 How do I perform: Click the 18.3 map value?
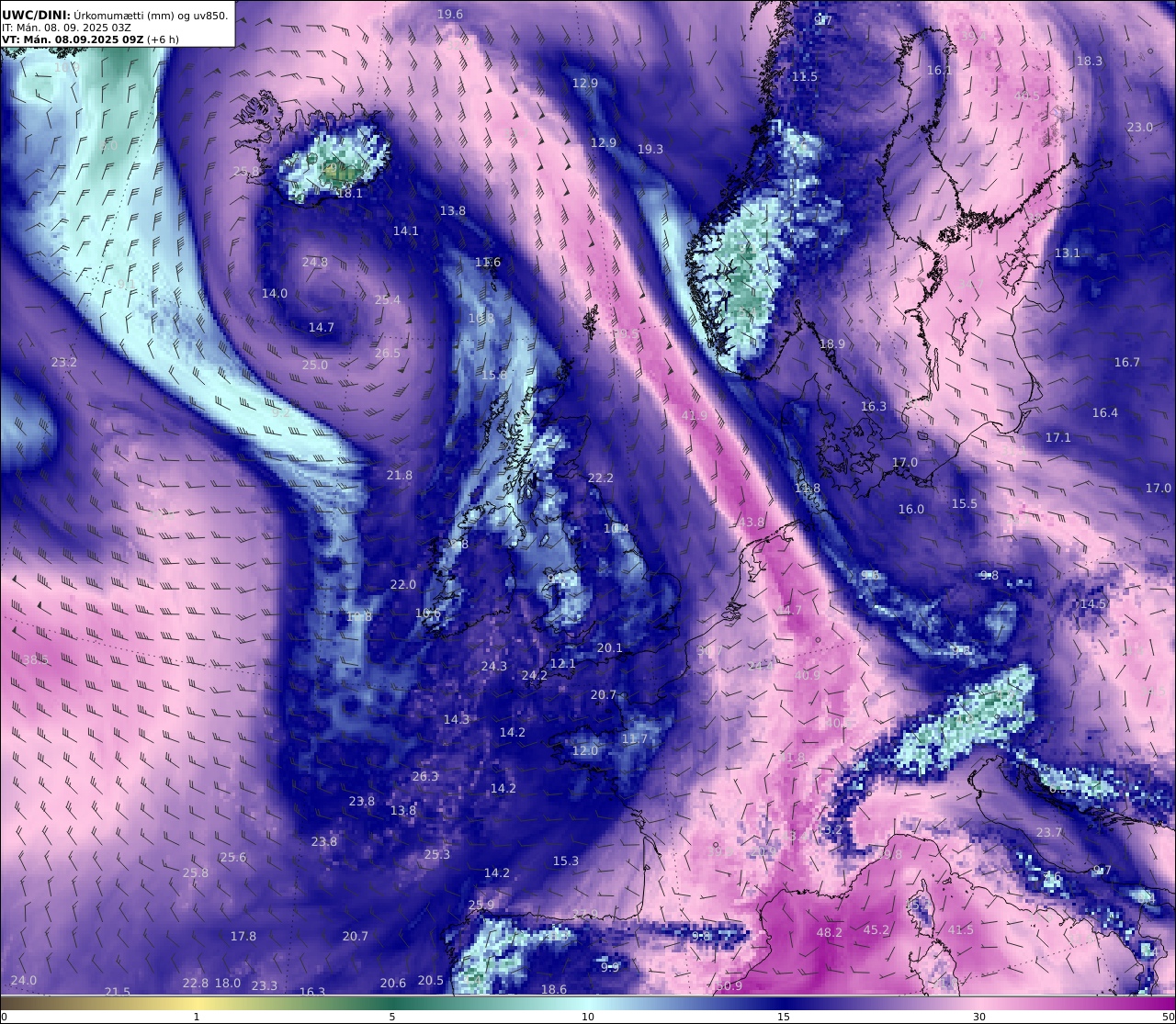click(1089, 61)
